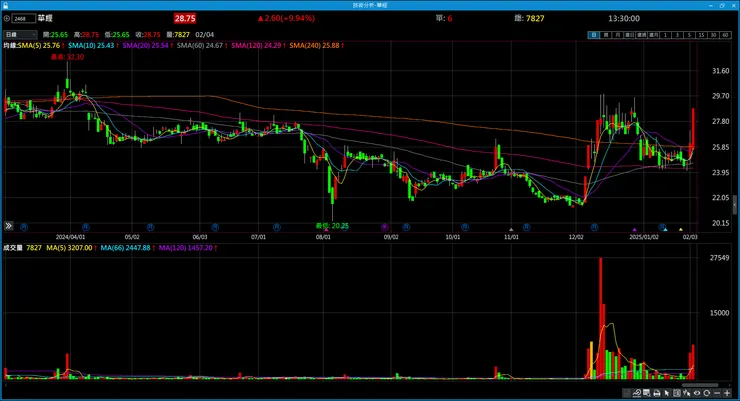
Task: Select the 日 daily timeframe button
Action: [x=594, y=35]
